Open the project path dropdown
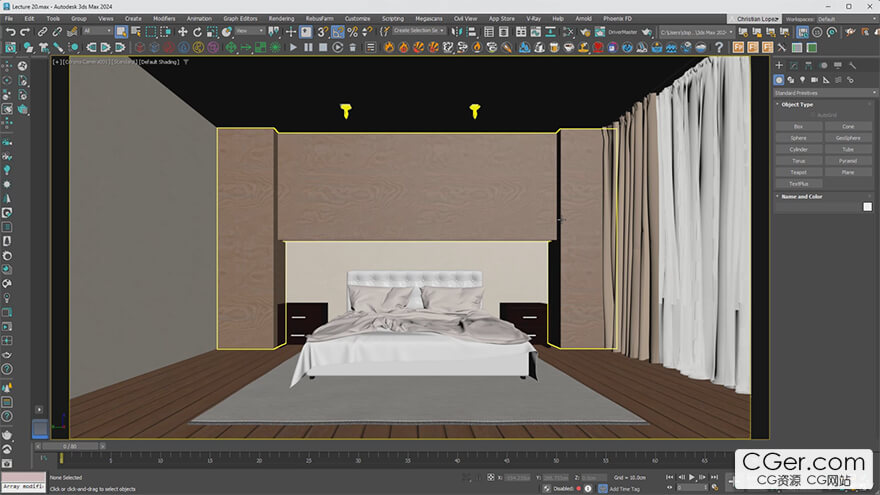This screenshot has width=880, height=495. click(x=696, y=33)
